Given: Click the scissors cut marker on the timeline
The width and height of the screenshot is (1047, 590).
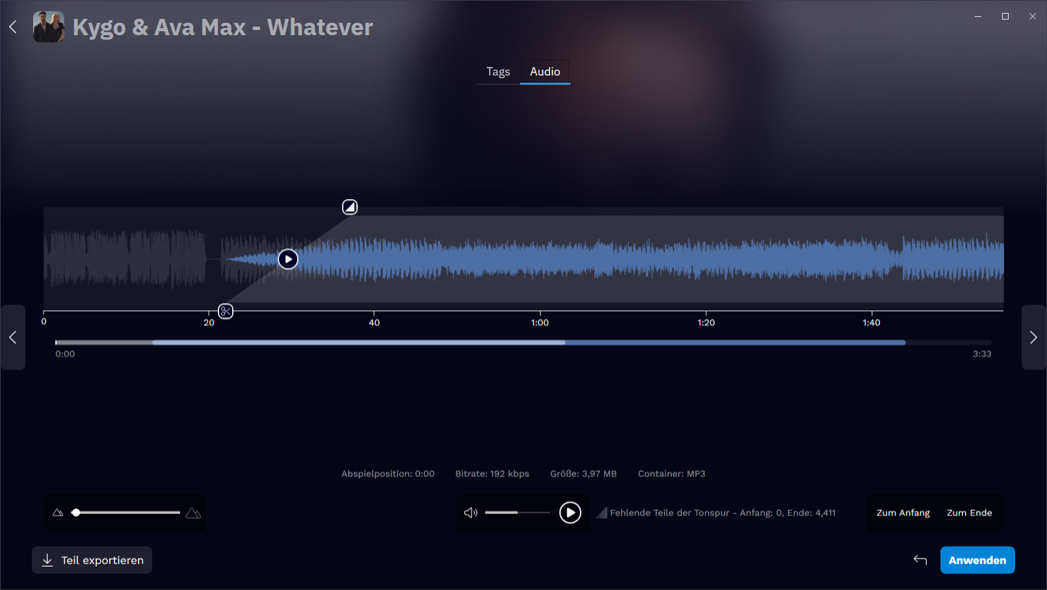Looking at the screenshot, I should (x=226, y=311).
